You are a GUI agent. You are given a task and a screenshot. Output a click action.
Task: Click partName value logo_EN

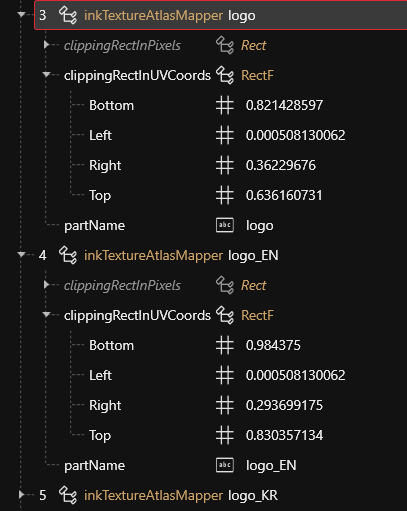[271, 466]
